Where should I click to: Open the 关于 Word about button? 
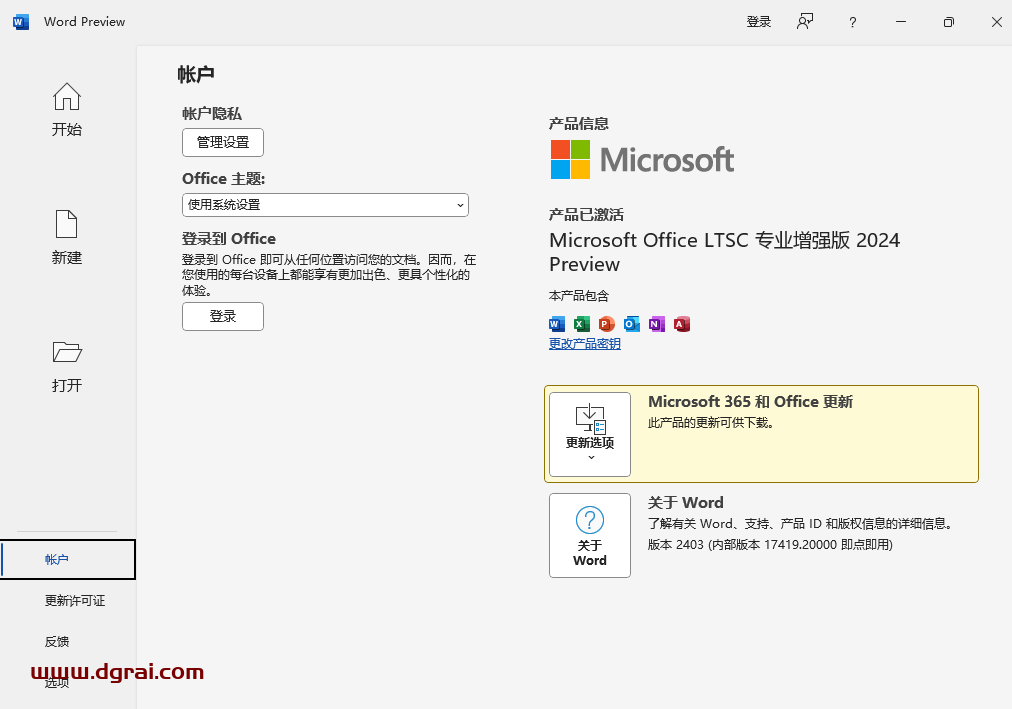[x=590, y=535]
